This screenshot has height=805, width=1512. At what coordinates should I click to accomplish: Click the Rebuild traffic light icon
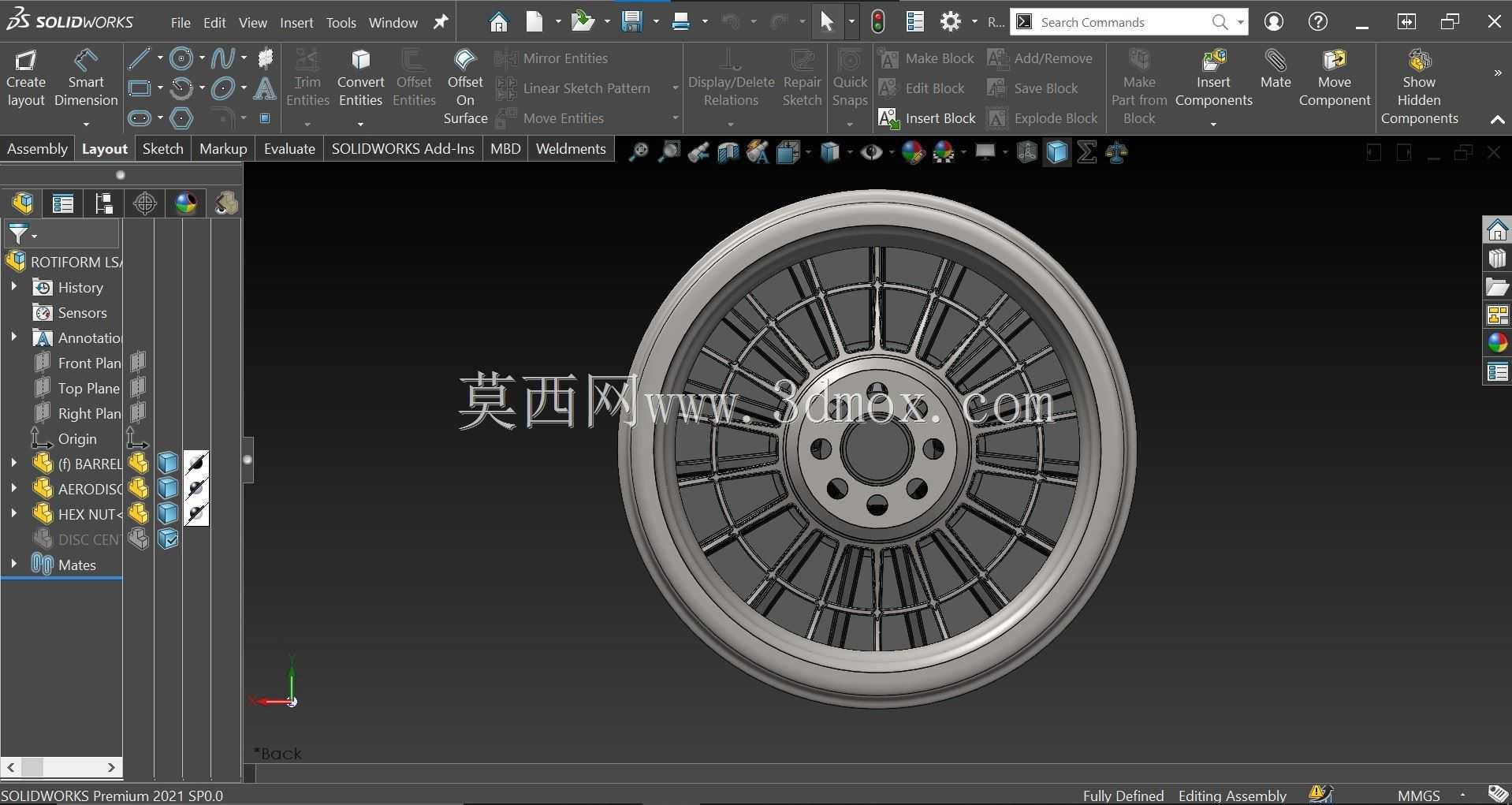click(878, 22)
